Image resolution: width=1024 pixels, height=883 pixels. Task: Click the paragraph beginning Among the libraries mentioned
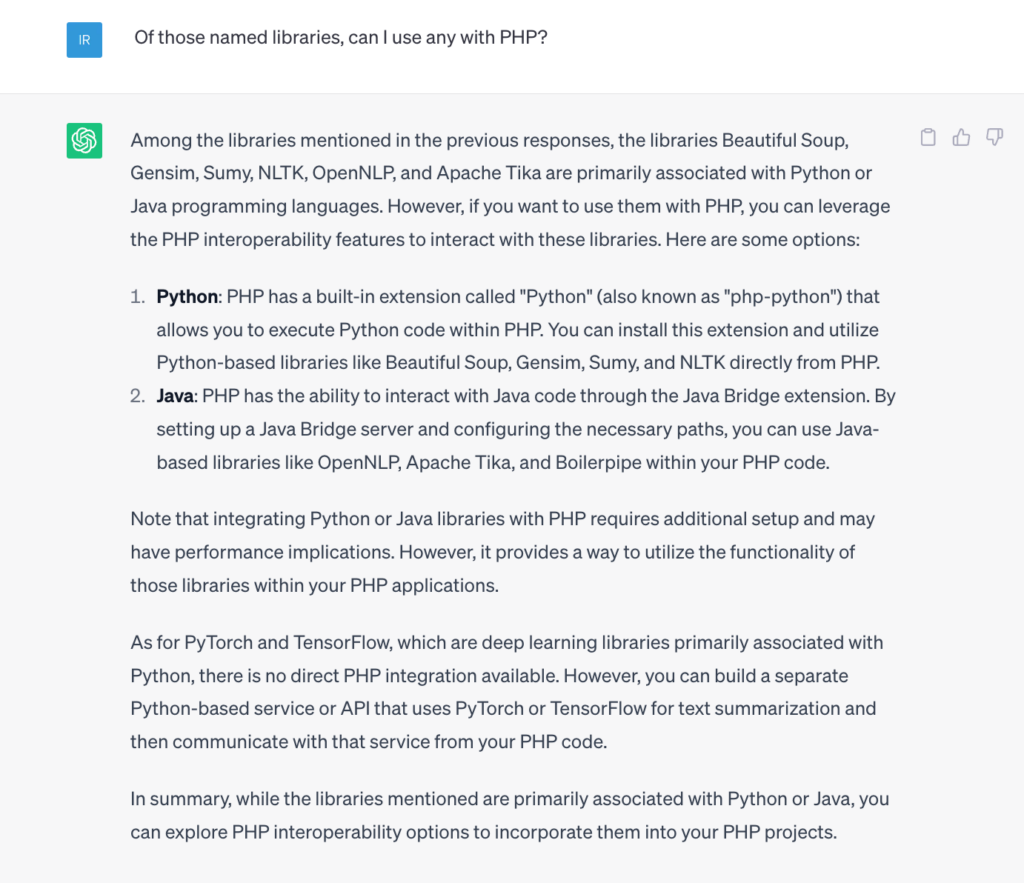pyautogui.click(x=510, y=189)
